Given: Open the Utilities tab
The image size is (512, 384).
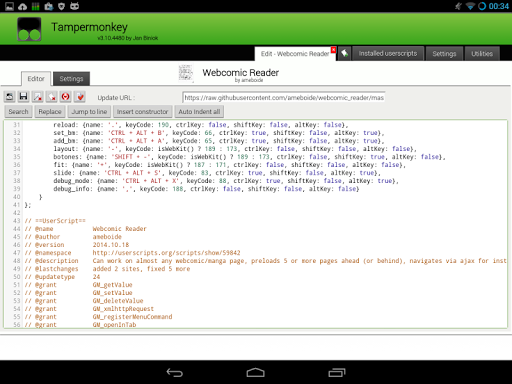Looking at the screenshot, I should 482,54.
